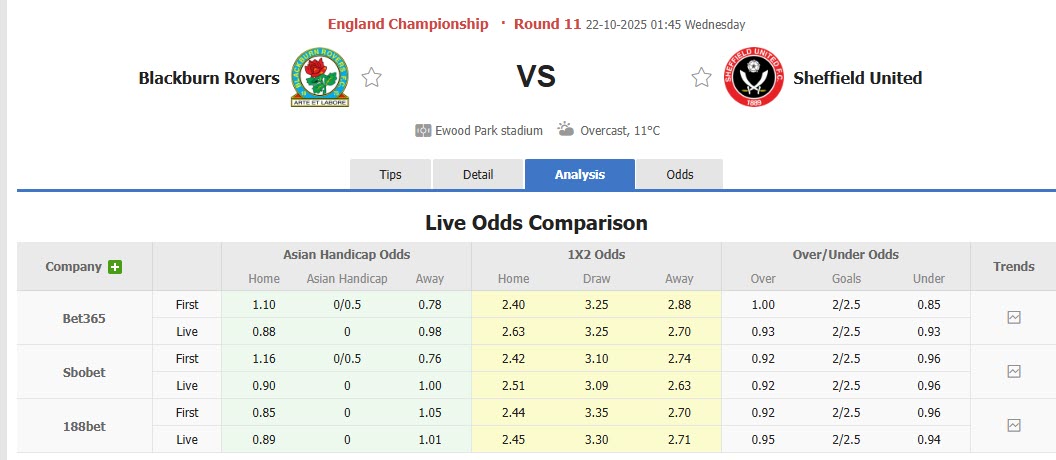Click the Bet365 company name
The height and width of the screenshot is (460, 1056).
pyautogui.click(x=84, y=318)
